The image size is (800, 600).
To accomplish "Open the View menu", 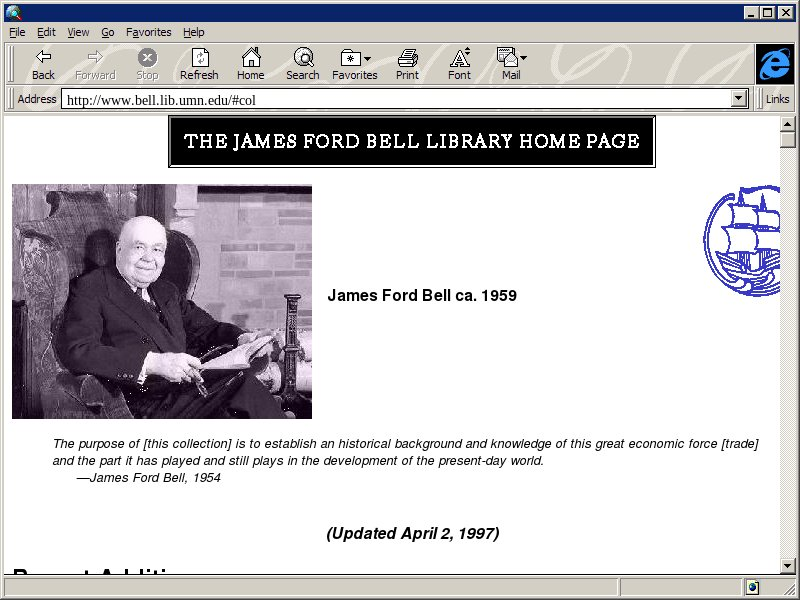I will pyautogui.click(x=78, y=32).
